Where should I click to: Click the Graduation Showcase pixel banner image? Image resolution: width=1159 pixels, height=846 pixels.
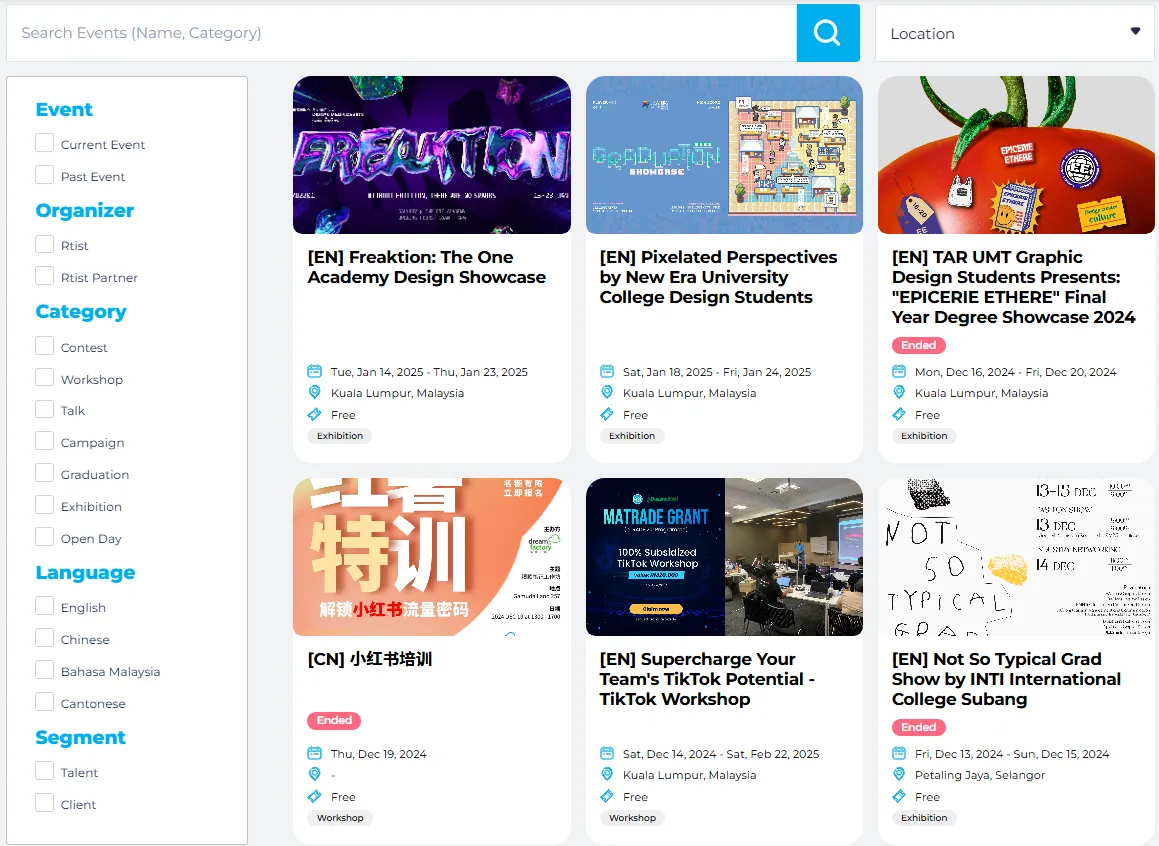click(724, 155)
